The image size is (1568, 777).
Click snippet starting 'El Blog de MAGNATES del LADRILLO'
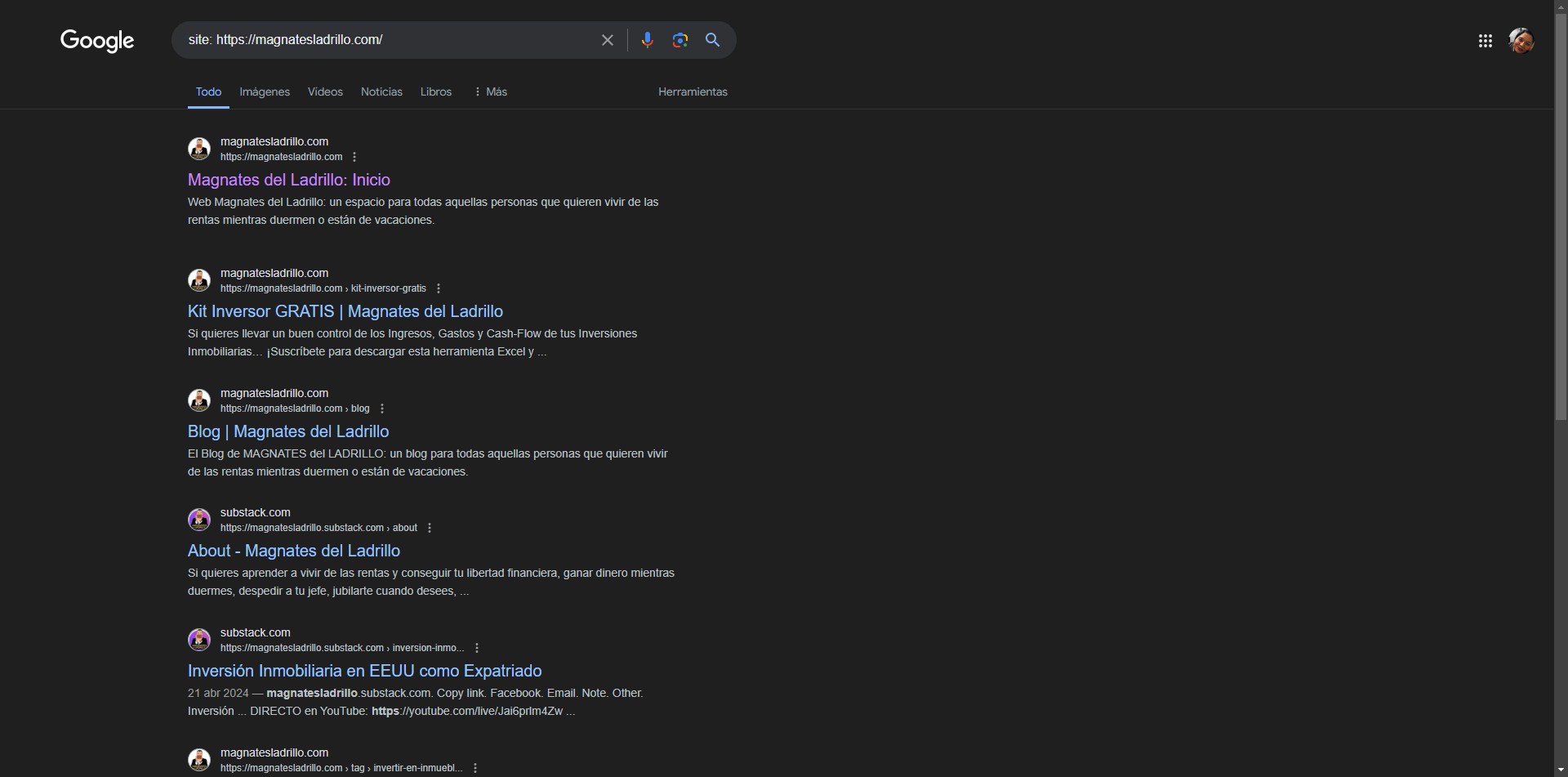pos(428,462)
